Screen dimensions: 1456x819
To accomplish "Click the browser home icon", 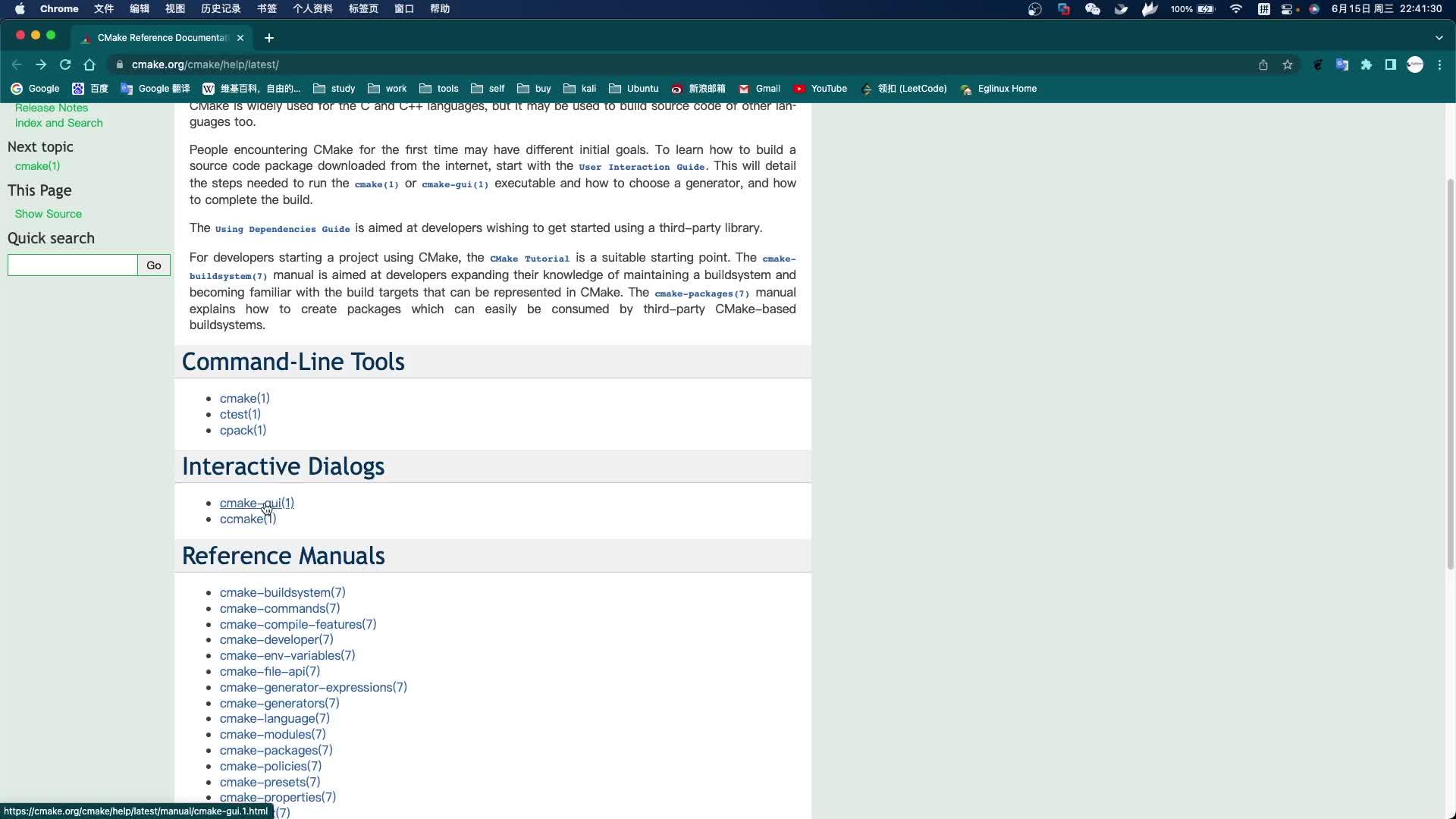I will tap(89, 64).
